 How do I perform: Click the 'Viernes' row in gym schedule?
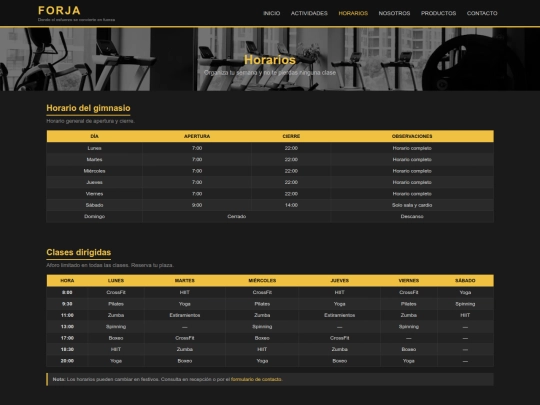coord(270,194)
